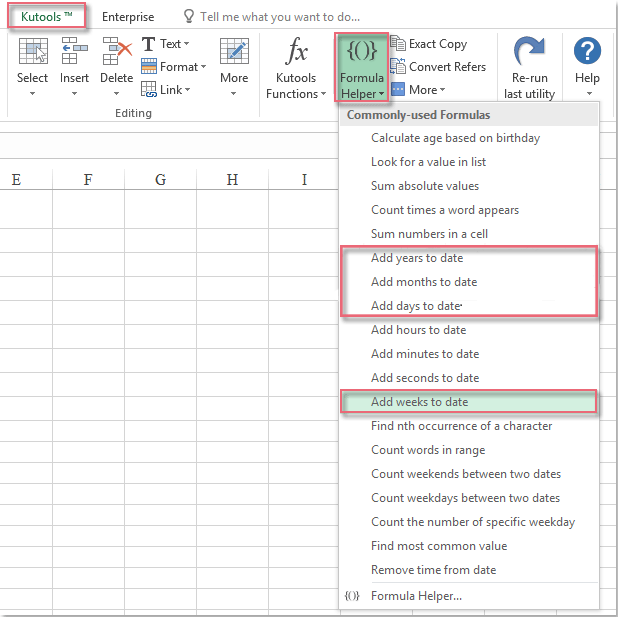Click the Formula Helper braces icon
This screenshot has width=618, height=617.
(362, 51)
